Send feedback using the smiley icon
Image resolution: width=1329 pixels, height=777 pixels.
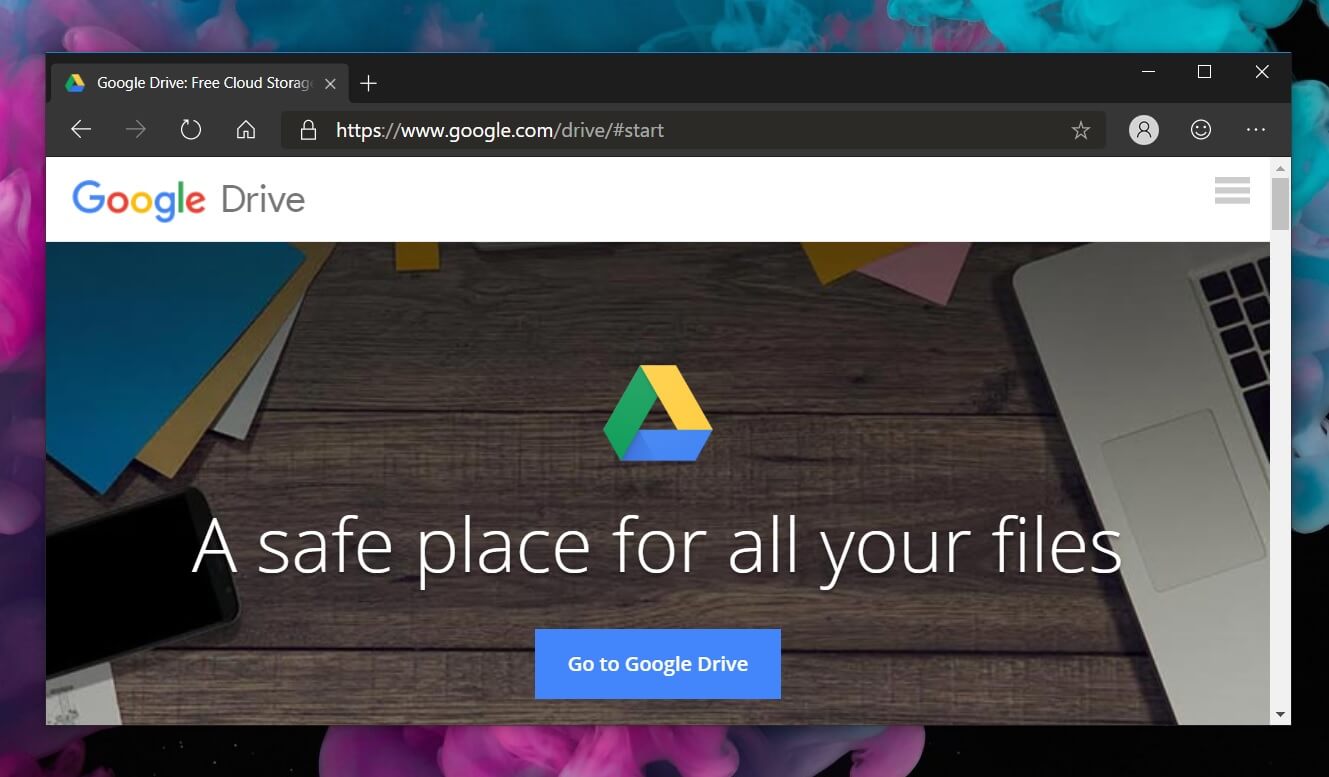(1201, 130)
